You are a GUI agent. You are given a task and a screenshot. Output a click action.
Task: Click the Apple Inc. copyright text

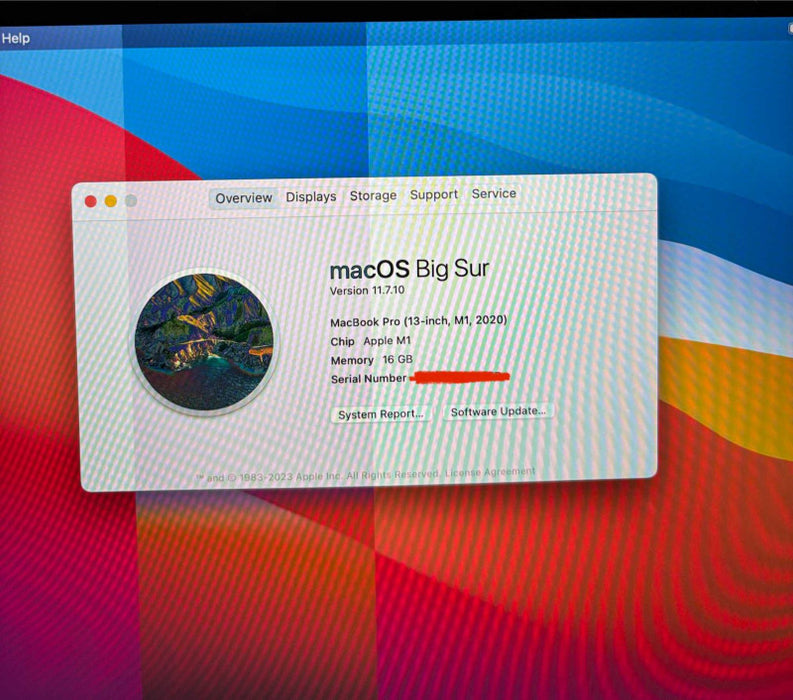319,476
